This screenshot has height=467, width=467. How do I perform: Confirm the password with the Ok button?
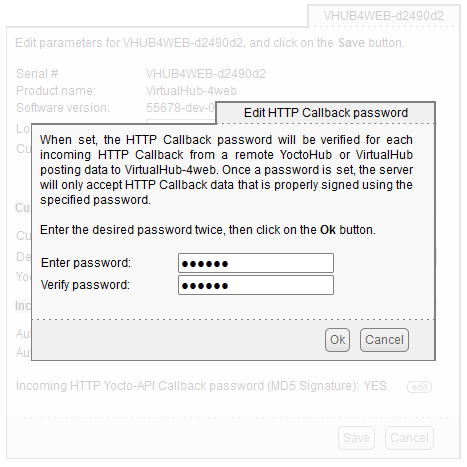(337, 340)
